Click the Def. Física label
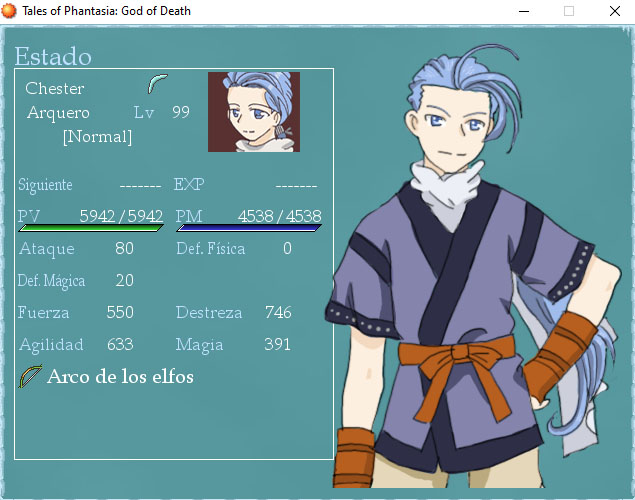 click(x=211, y=249)
